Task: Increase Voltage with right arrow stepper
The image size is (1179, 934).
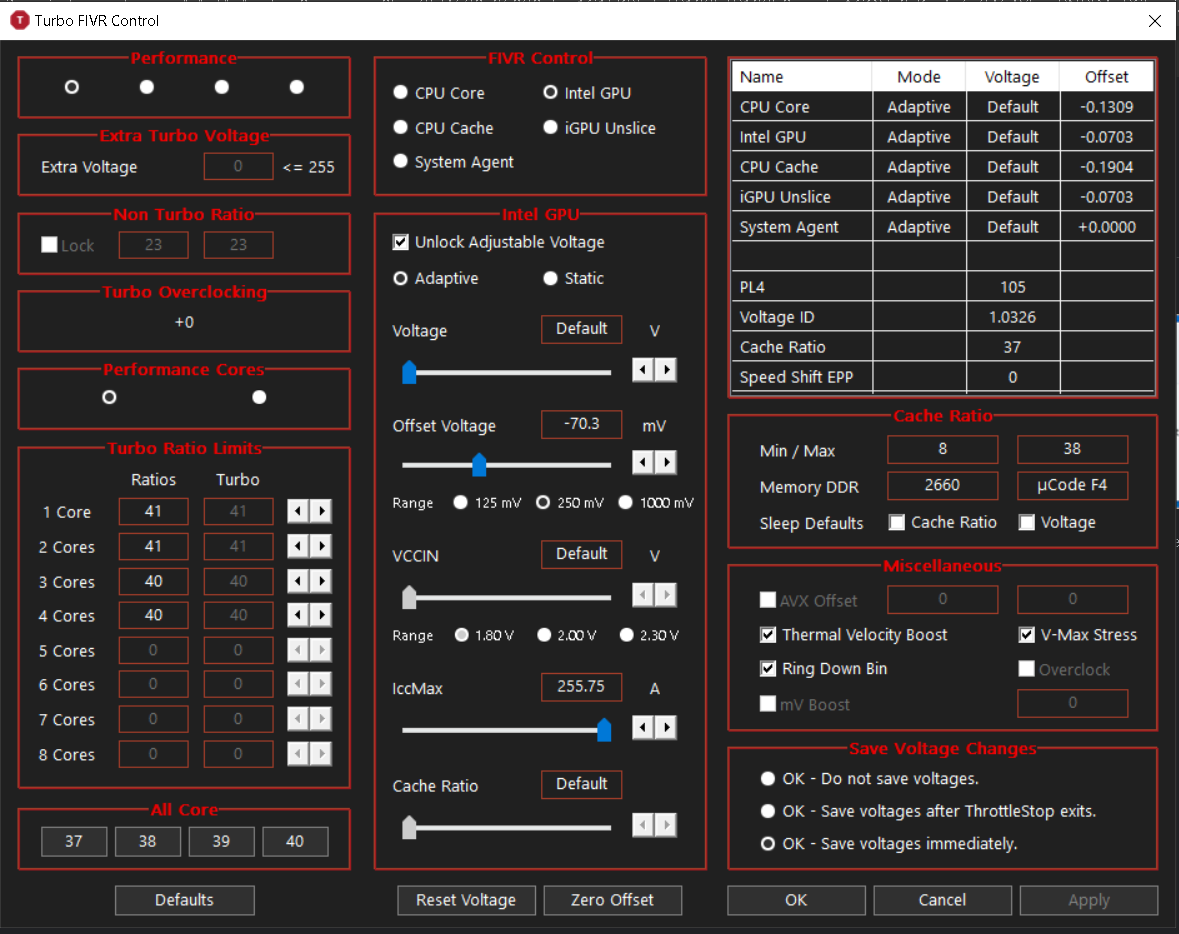Action: (666, 369)
